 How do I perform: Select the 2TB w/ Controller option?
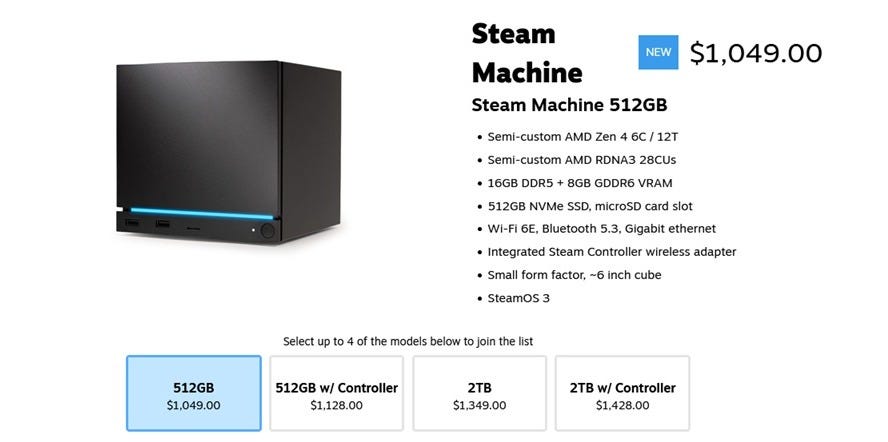[x=622, y=393]
